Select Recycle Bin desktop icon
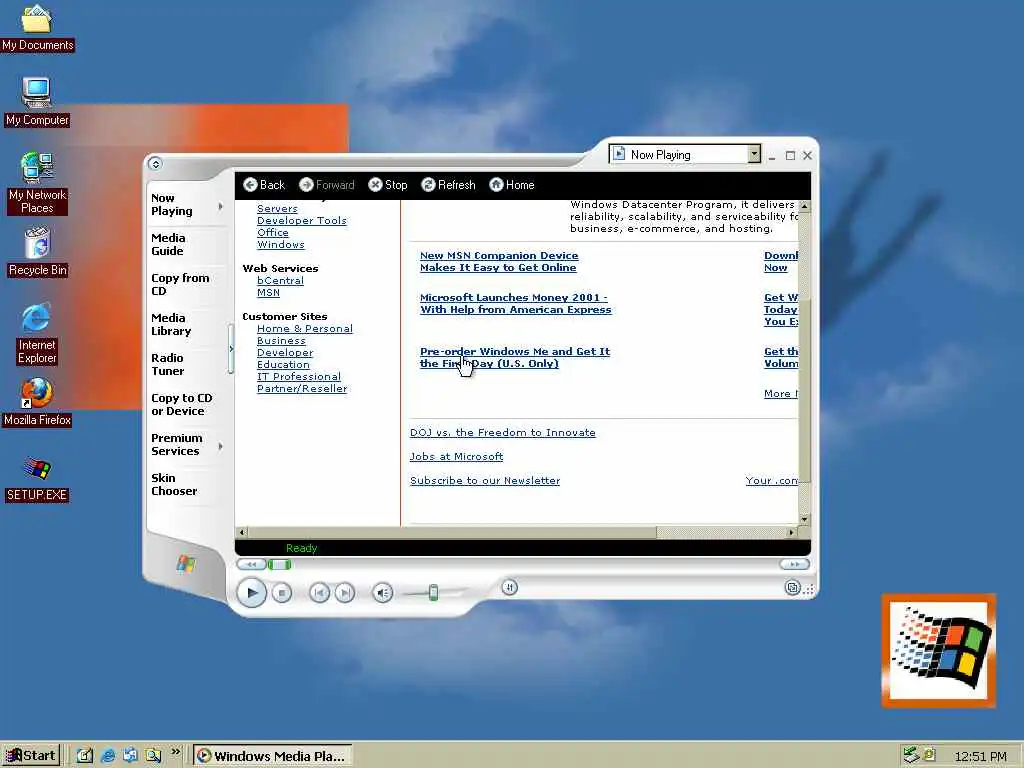 tap(37, 253)
